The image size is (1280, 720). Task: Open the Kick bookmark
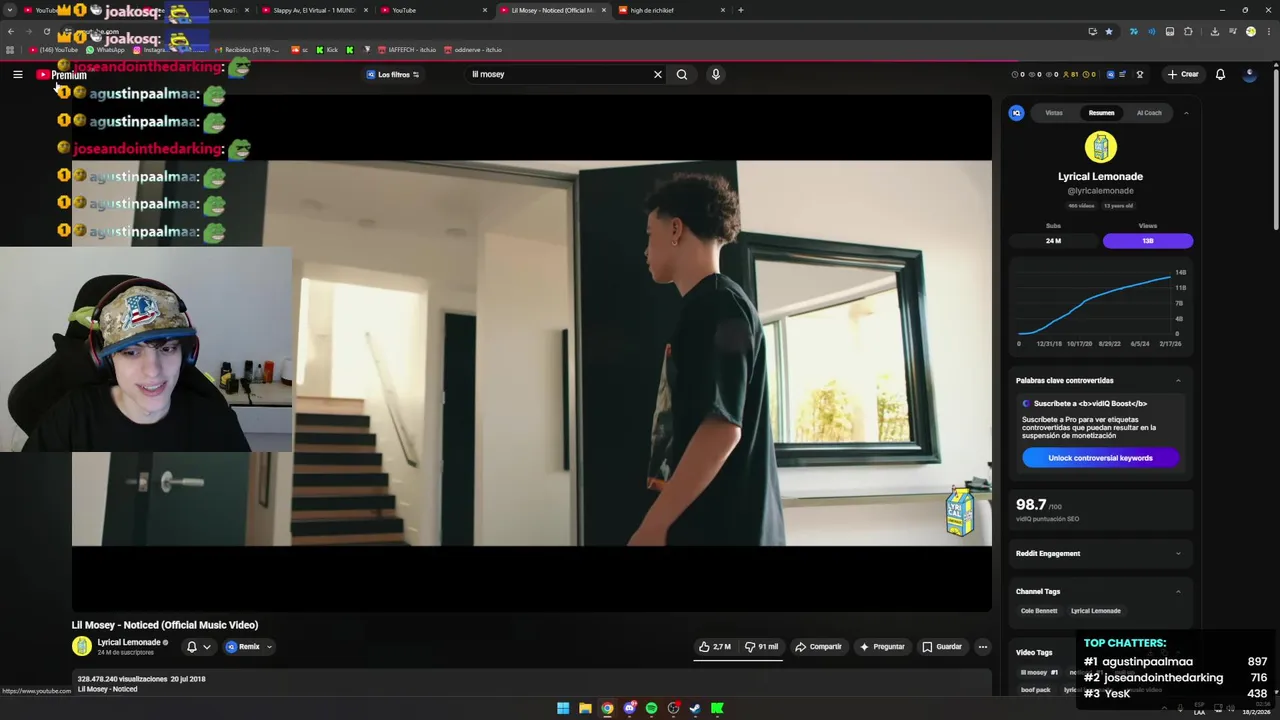[x=327, y=50]
